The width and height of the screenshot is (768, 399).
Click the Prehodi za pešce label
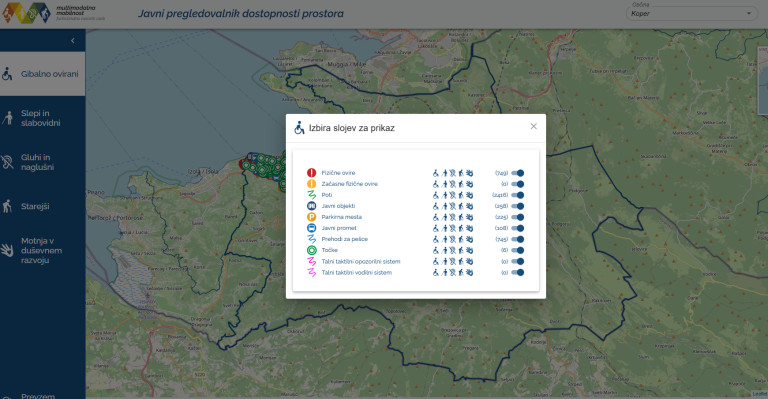point(344,239)
